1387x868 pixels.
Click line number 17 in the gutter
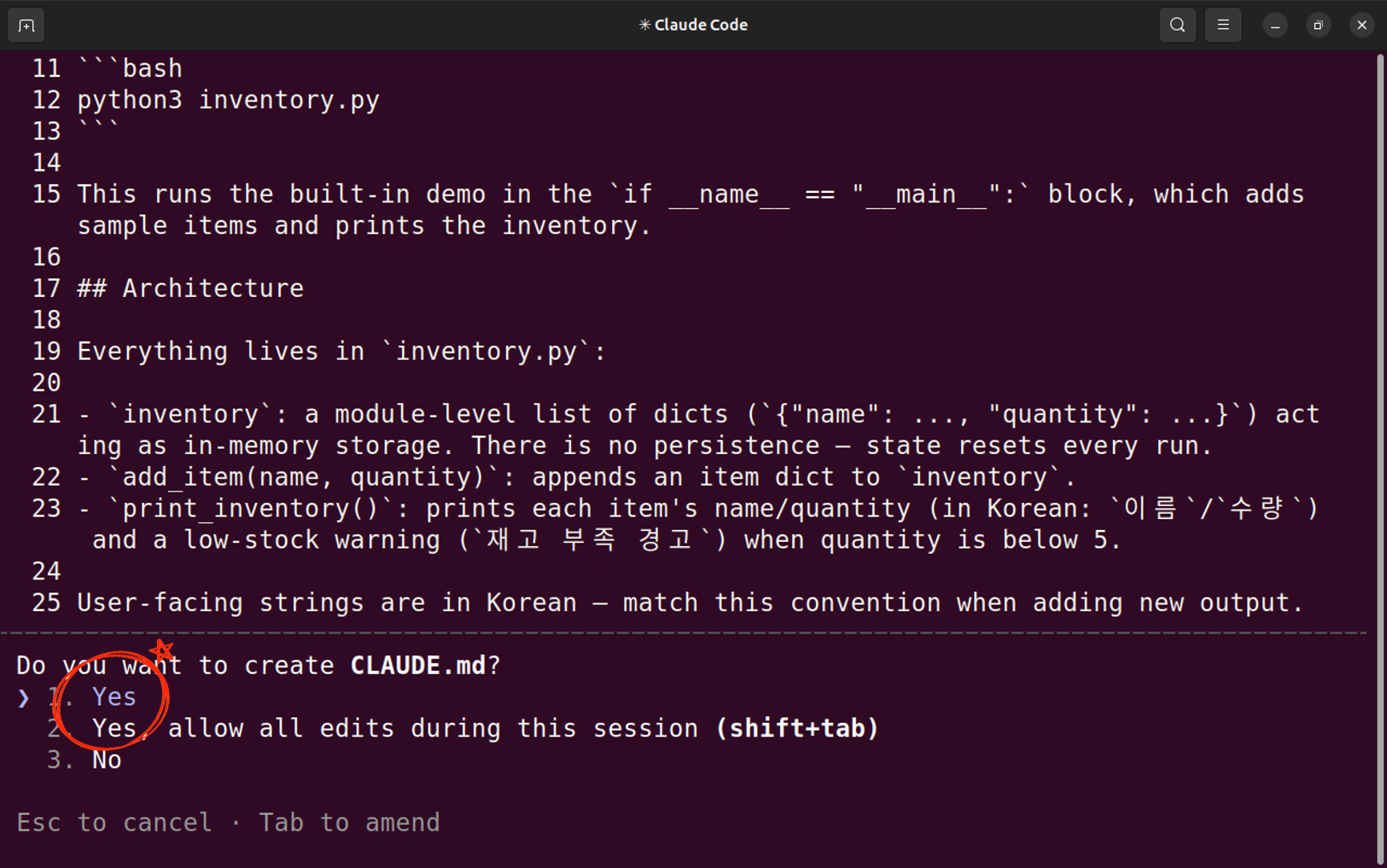(x=47, y=288)
